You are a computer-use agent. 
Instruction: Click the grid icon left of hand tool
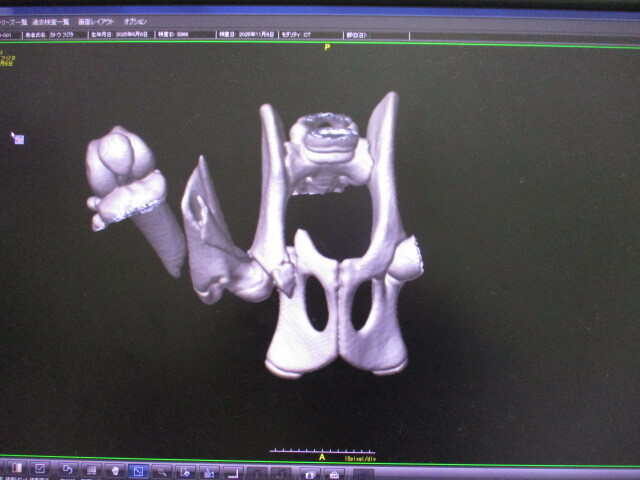(x=91, y=469)
